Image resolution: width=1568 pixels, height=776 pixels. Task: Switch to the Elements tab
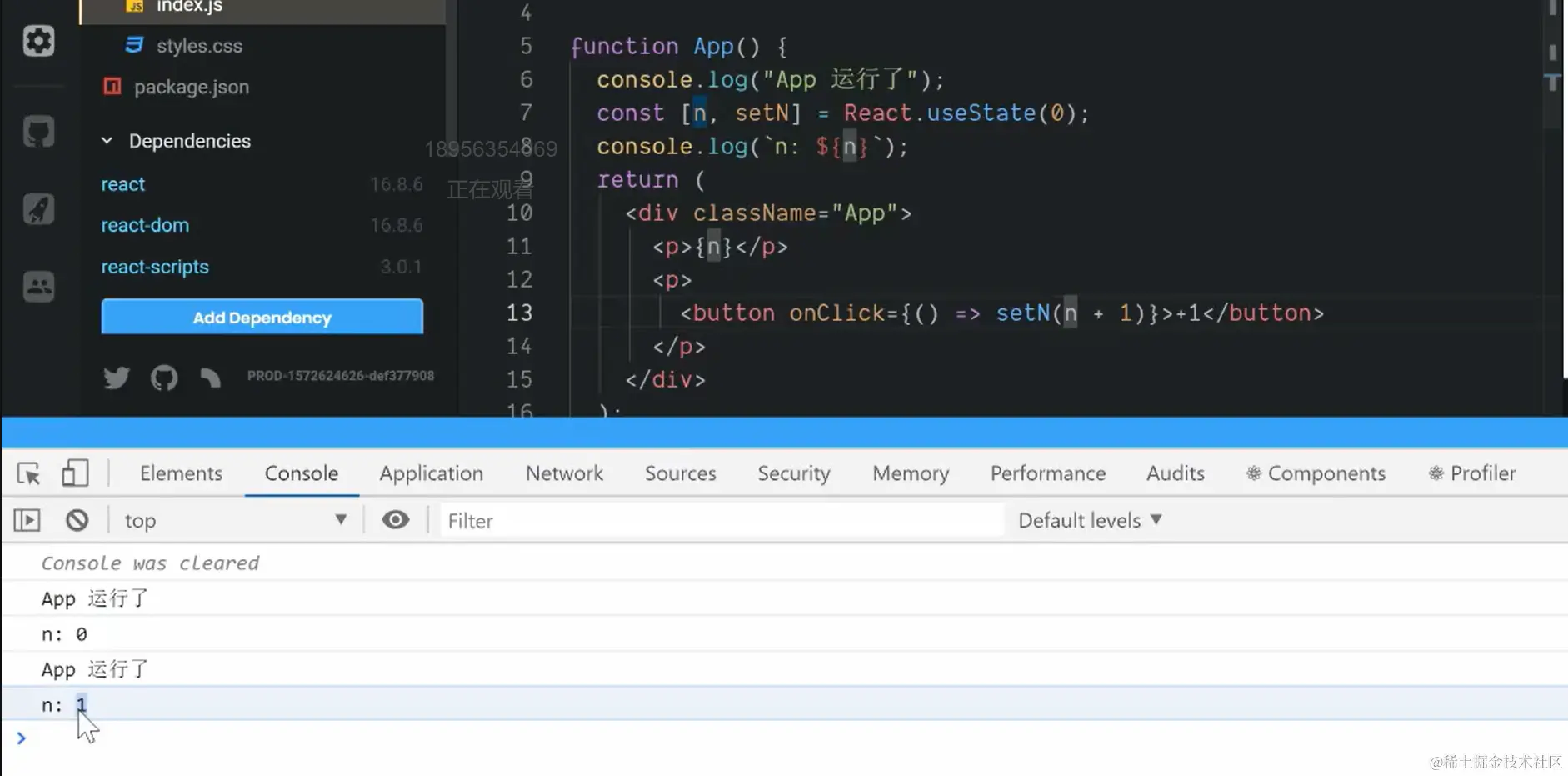[181, 473]
